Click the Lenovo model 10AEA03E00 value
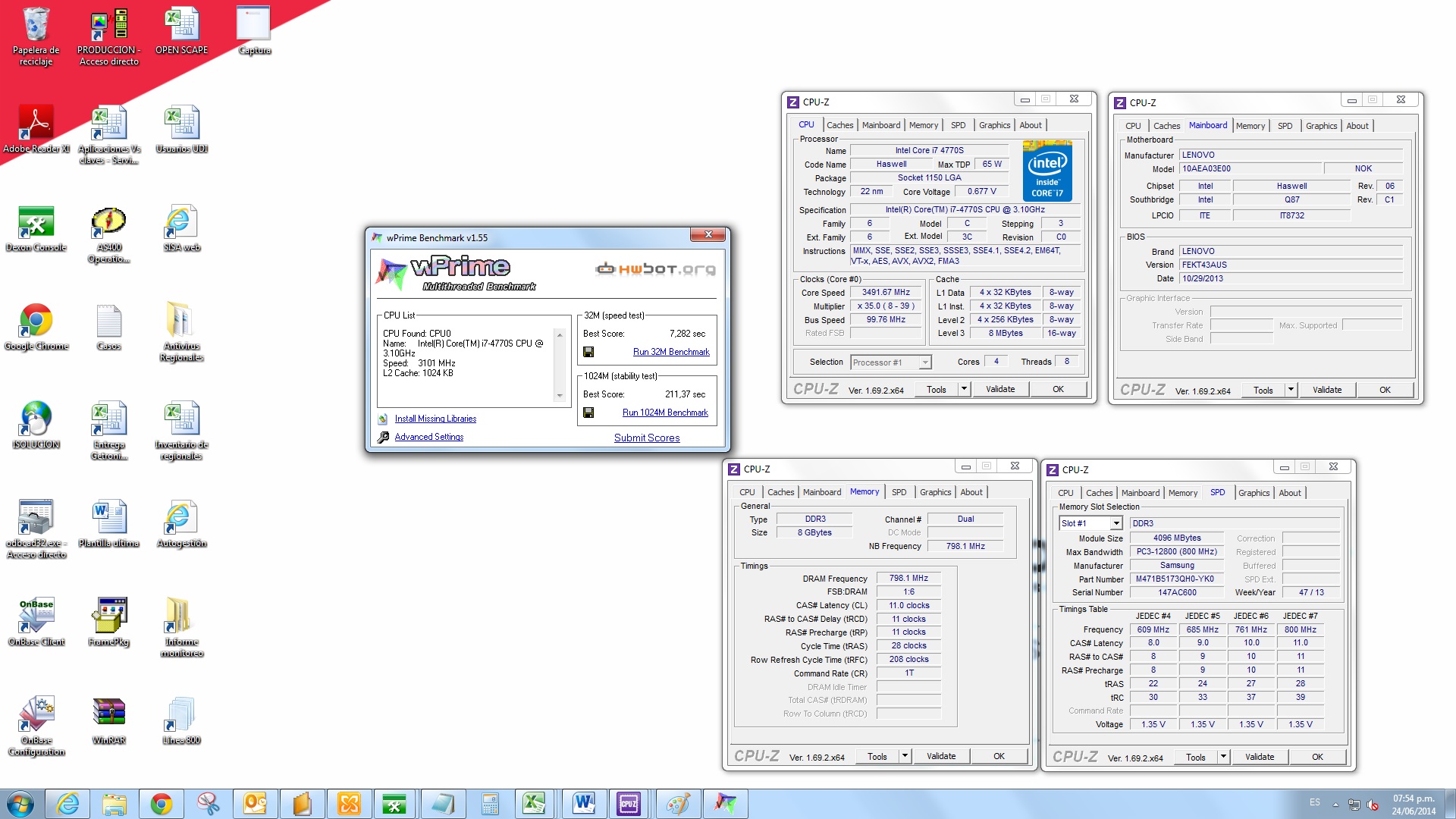1456x819 pixels. tap(1250, 168)
